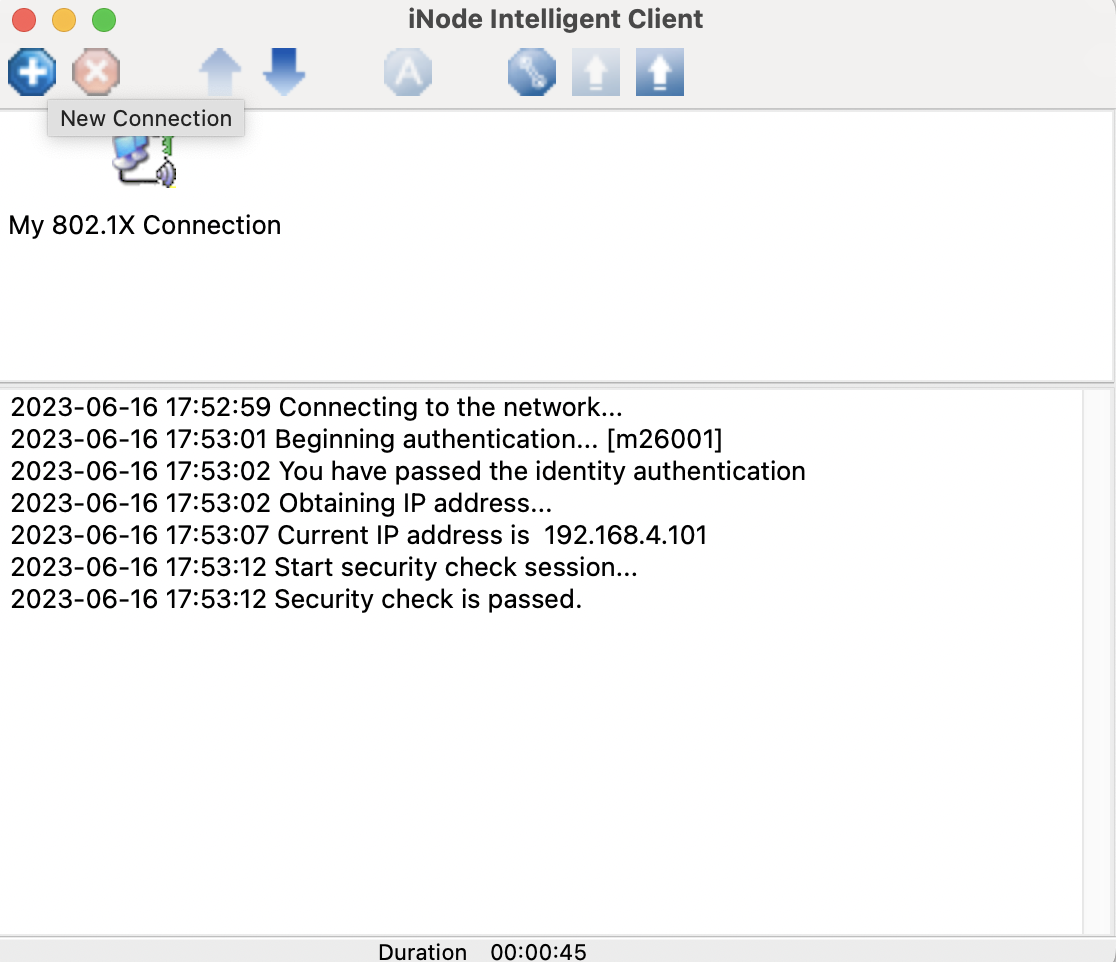Click the faded up arrow toolbar icon
Viewport: 1116px width, 962px height.
point(220,72)
